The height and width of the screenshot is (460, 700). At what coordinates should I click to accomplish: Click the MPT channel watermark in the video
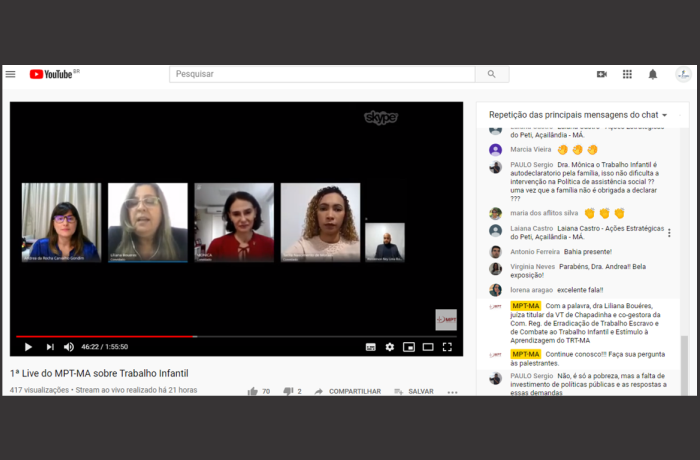[x=446, y=320]
